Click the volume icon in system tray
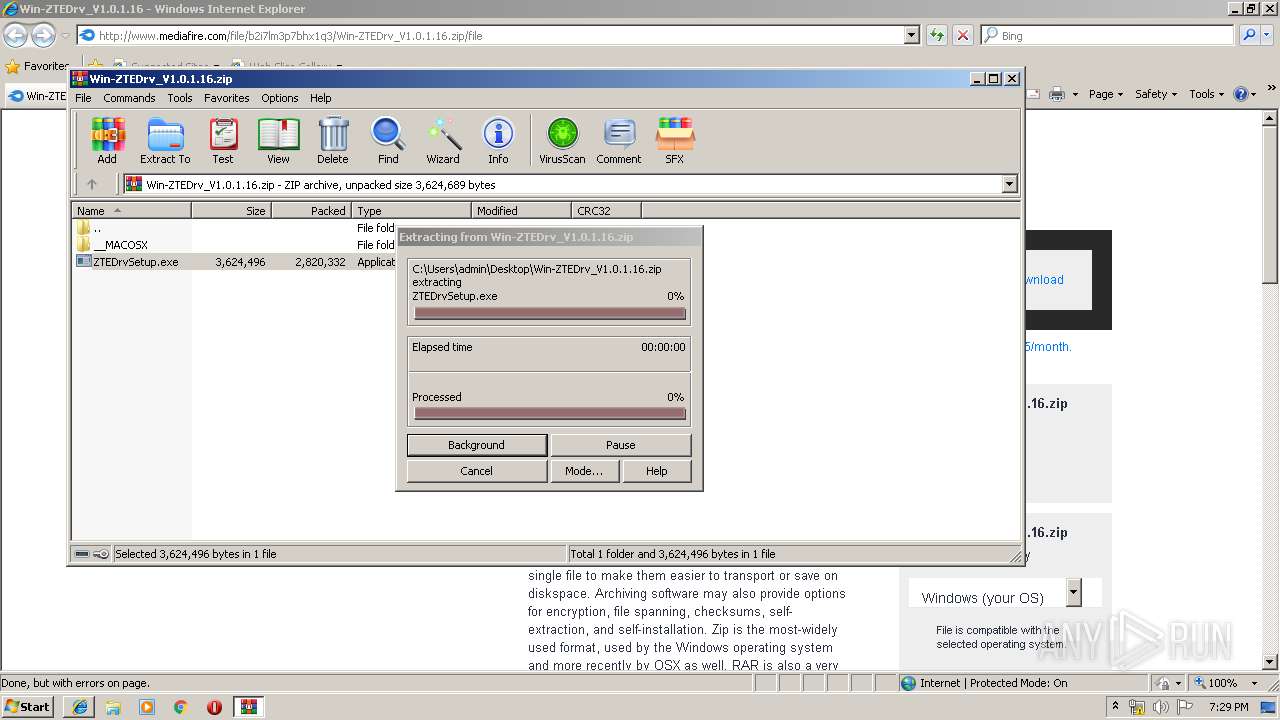 pos(1159,707)
